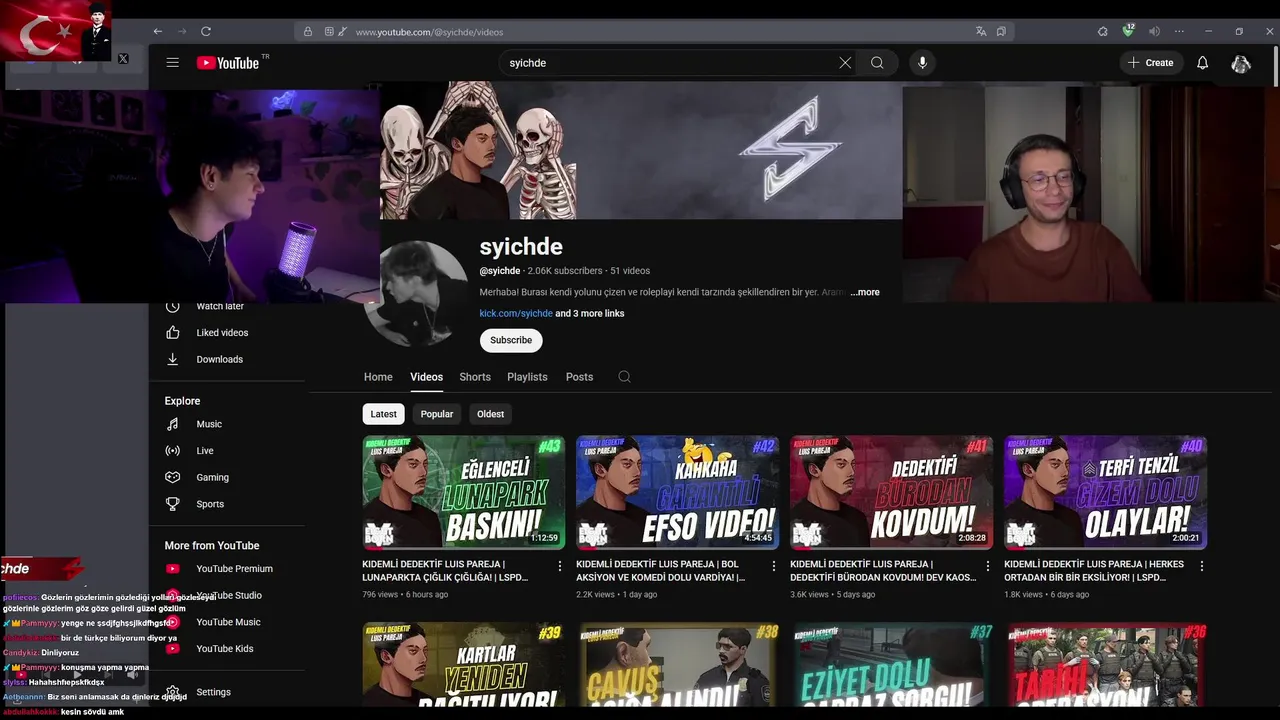The width and height of the screenshot is (1280, 720).
Task: Play thumbnail #39 Kartlar Yeniden
Action: pyautogui.click(x=463, y=665)
